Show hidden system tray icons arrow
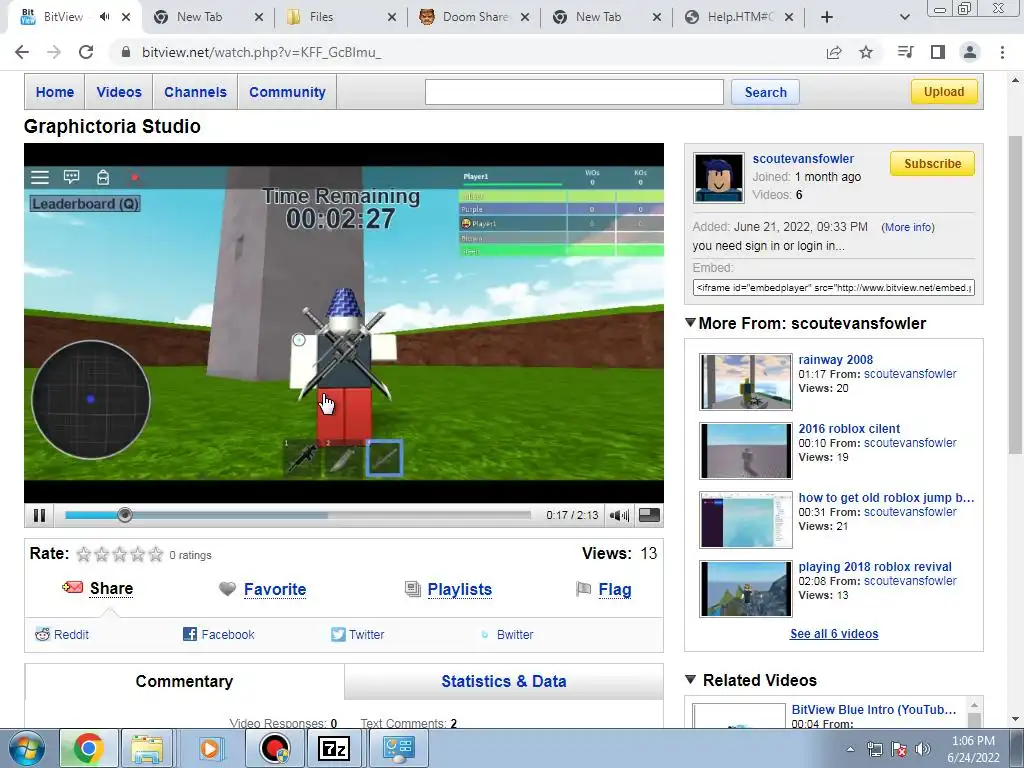 (850, 749)
